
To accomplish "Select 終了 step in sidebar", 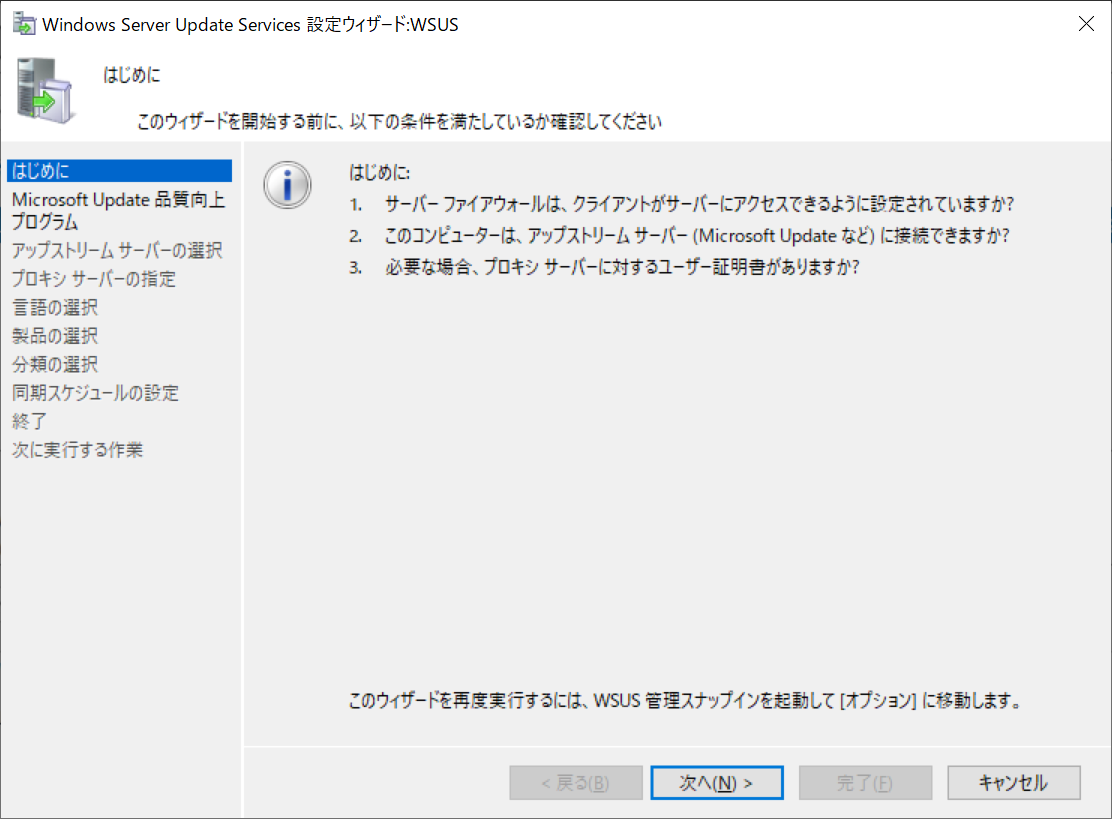I will coord(29,420).
